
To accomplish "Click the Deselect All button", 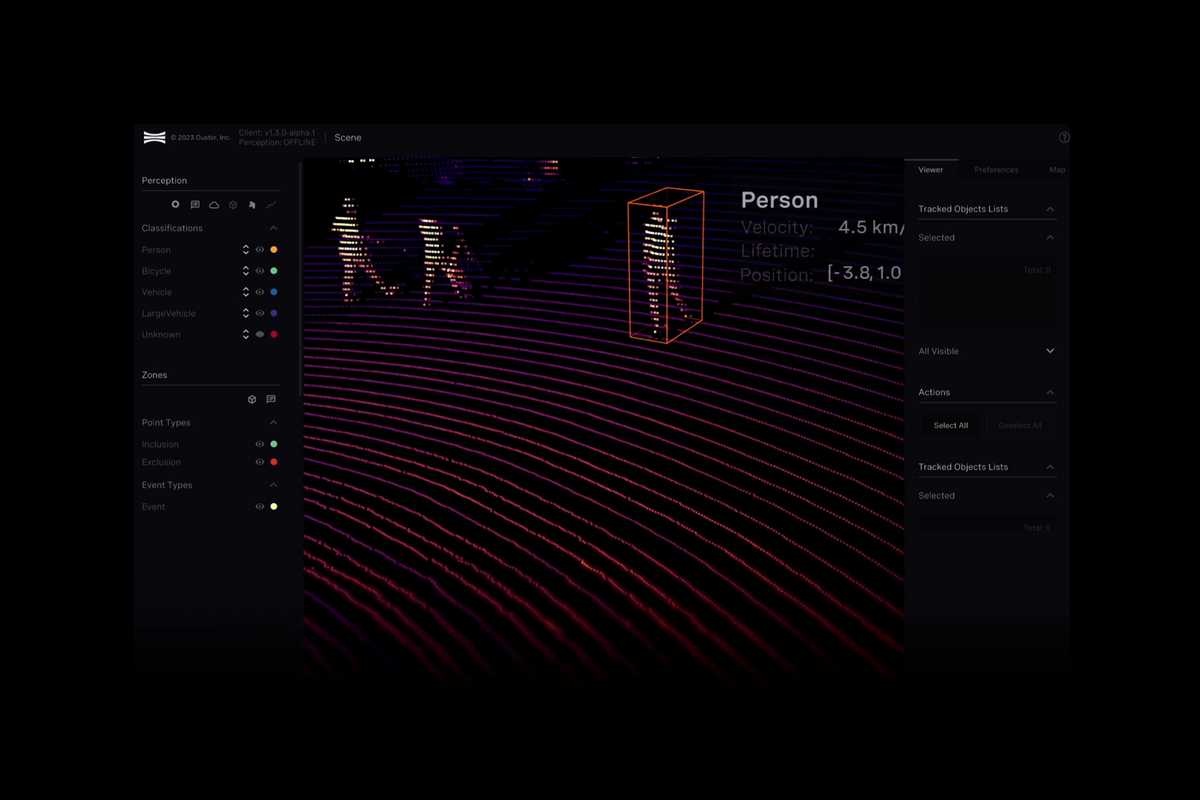I will (1020, 426).
